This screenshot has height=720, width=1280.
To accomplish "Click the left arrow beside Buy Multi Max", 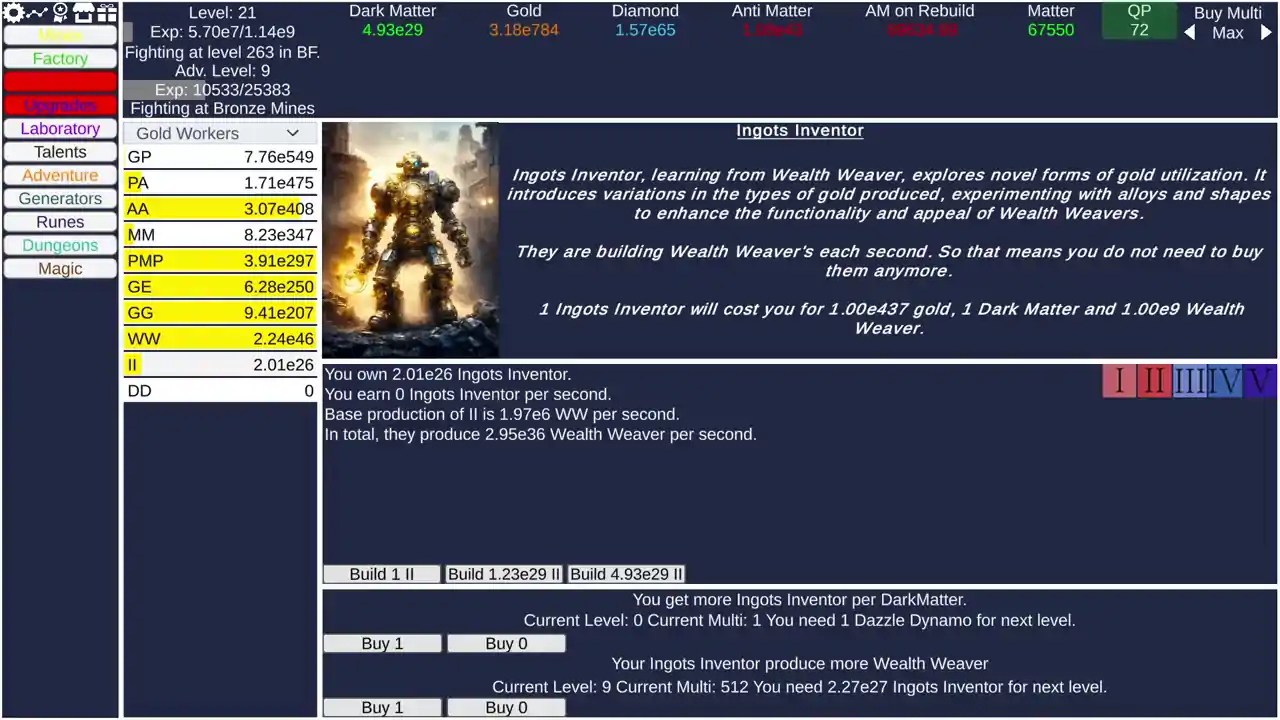I will tap(1189, 33).
